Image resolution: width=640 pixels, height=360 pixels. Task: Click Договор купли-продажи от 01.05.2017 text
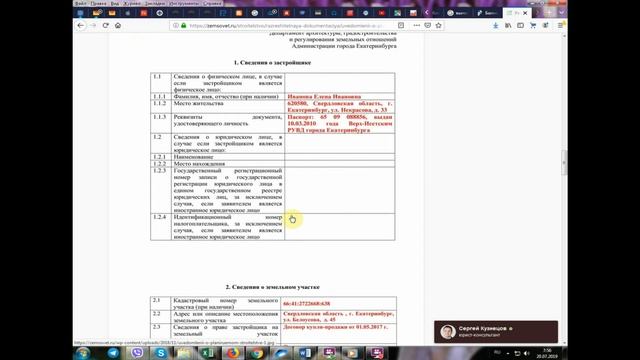[336, 327]
